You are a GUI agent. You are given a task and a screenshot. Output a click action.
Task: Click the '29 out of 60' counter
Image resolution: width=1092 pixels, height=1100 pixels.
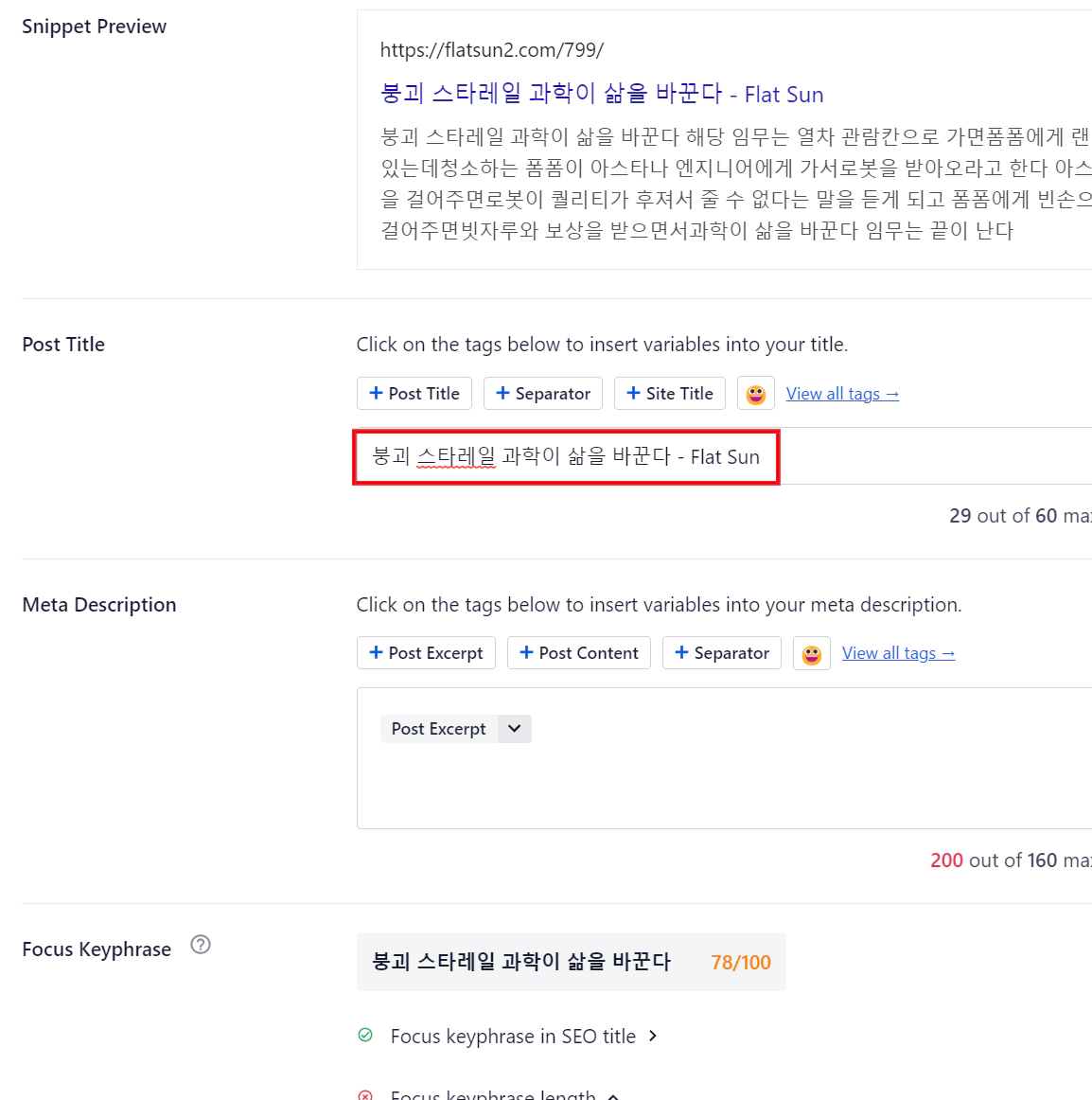(x=1020, y=516)
